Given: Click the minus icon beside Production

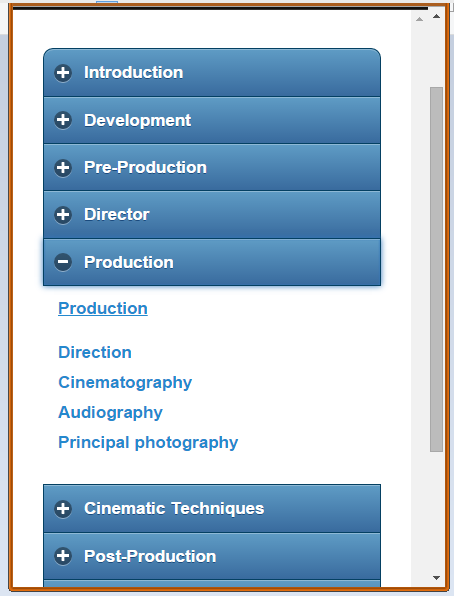Looking at the screenshot, I should point(63,262).
